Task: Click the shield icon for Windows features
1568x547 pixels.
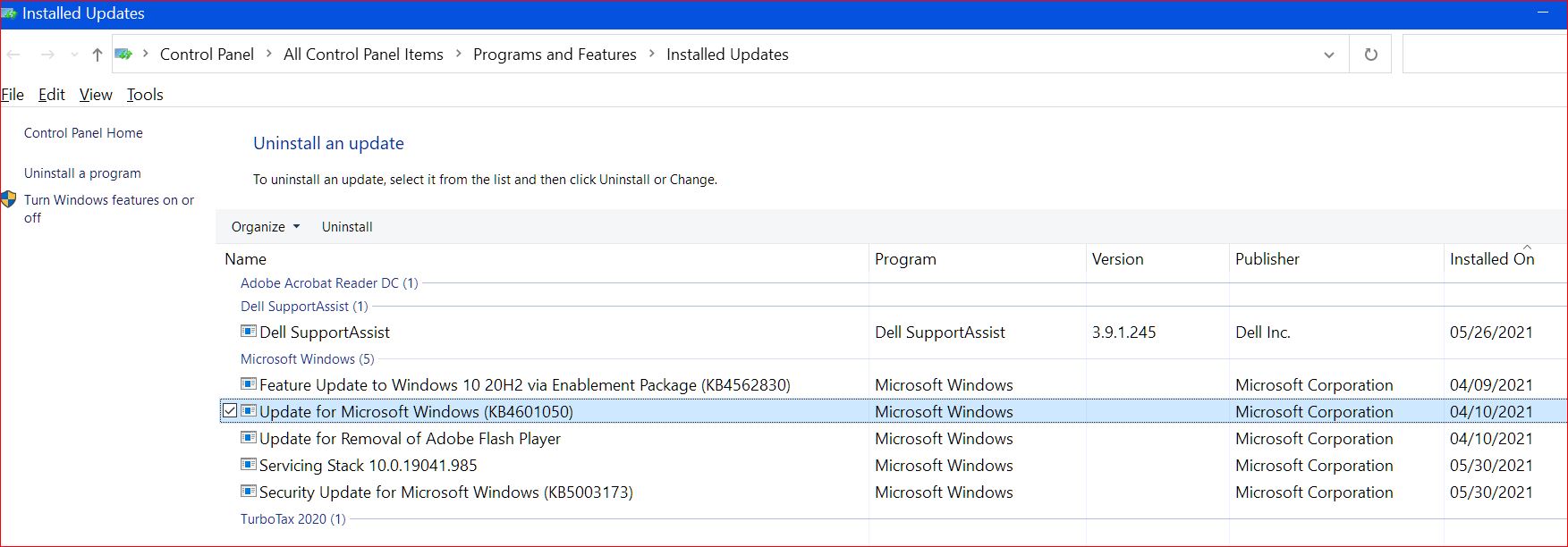Action: coord(9,200)
